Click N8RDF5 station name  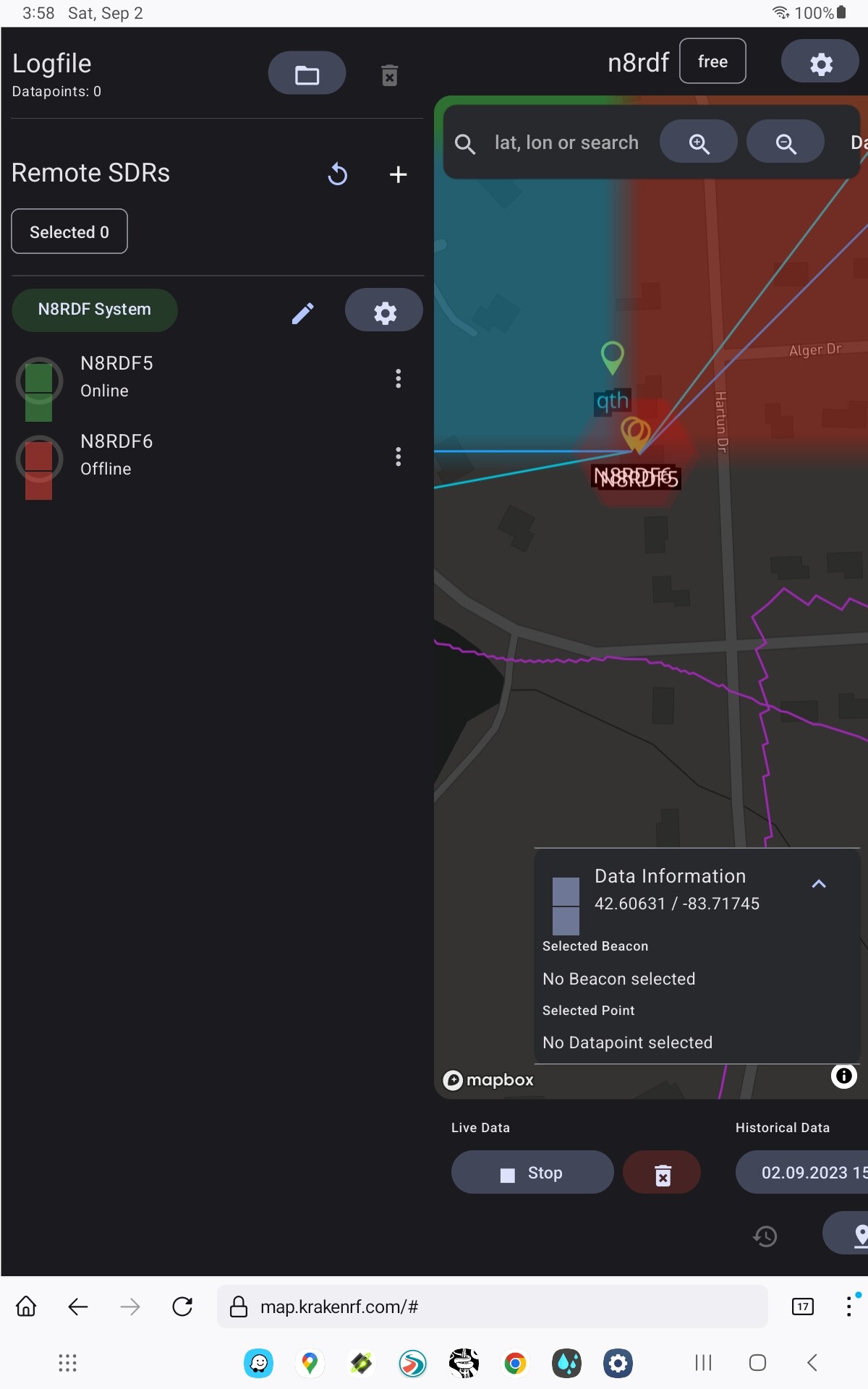[x=116, y=363]
